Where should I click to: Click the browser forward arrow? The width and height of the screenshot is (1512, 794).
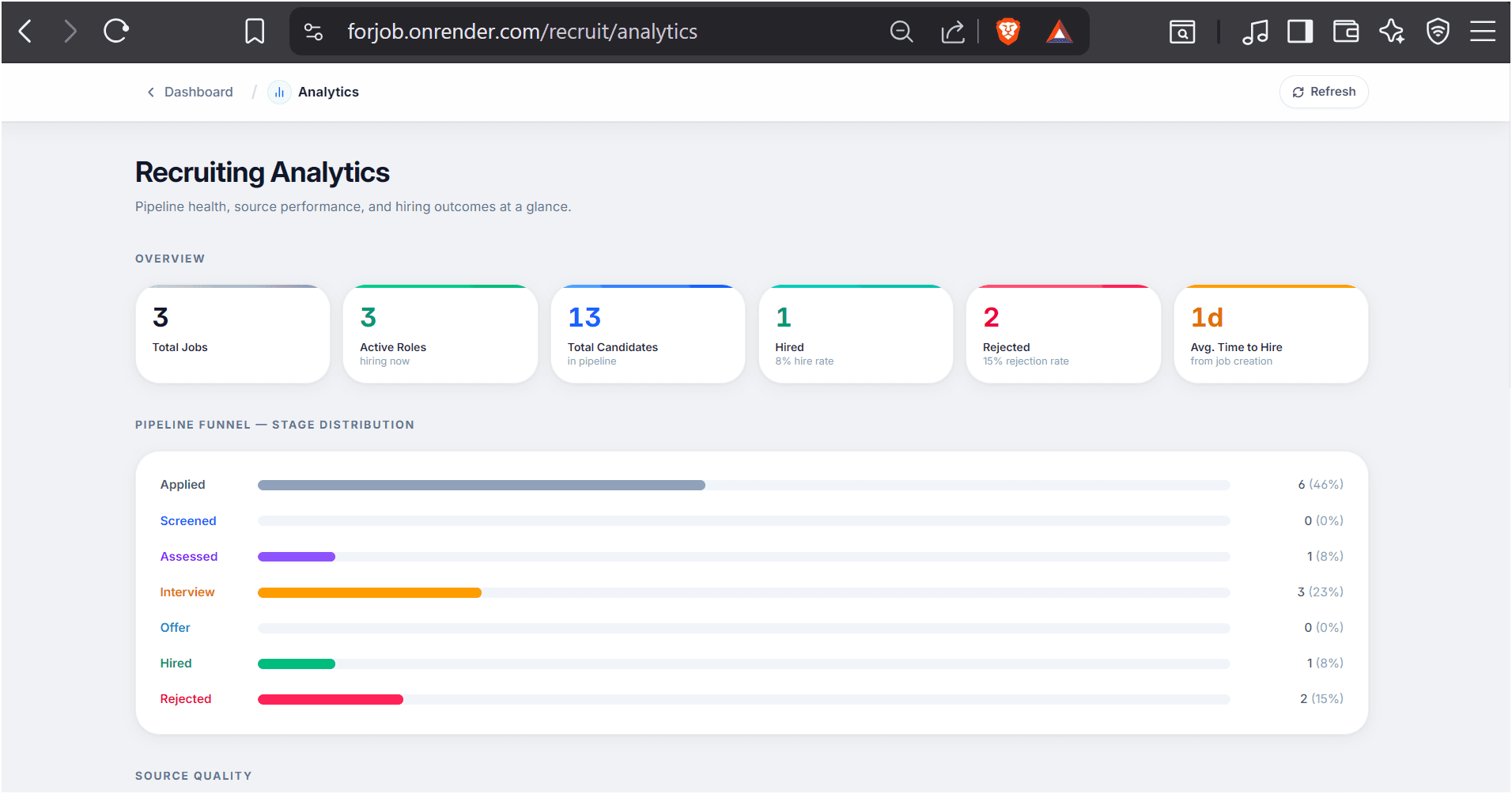[x=70, y=32]
